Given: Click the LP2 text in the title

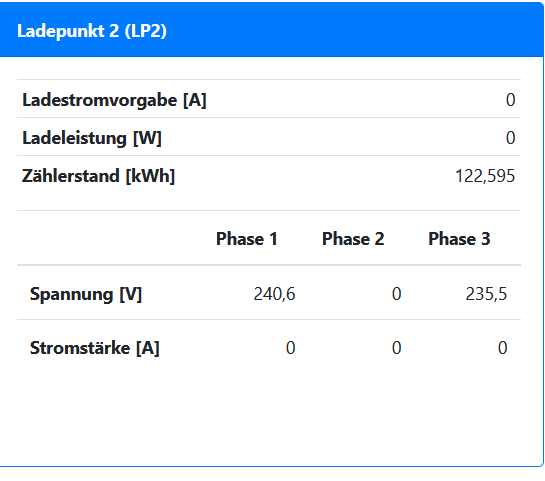Looking at the screenshot, I should click(146, 31).
